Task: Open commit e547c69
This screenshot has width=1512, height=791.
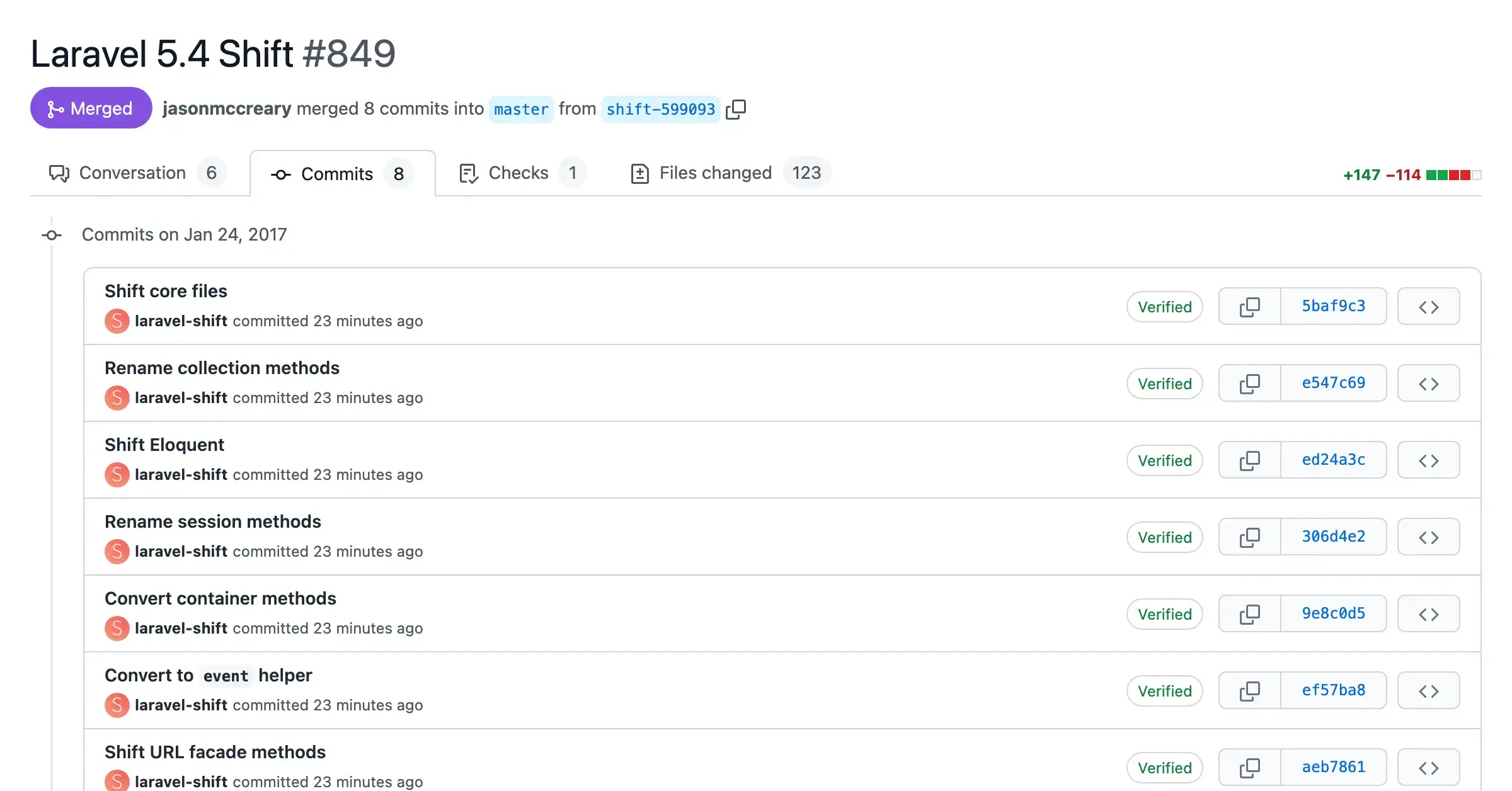Action: [x=1333, y=383]
